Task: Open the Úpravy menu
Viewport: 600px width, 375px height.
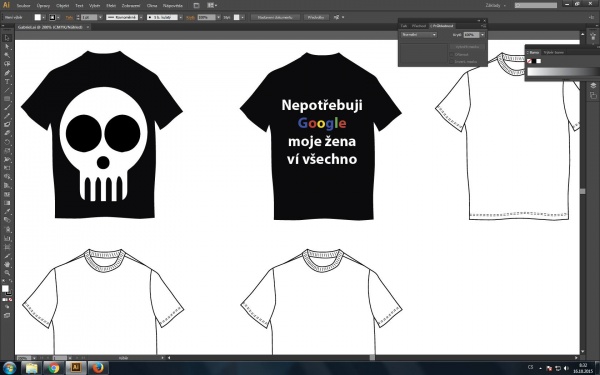Action: point(43,6)
